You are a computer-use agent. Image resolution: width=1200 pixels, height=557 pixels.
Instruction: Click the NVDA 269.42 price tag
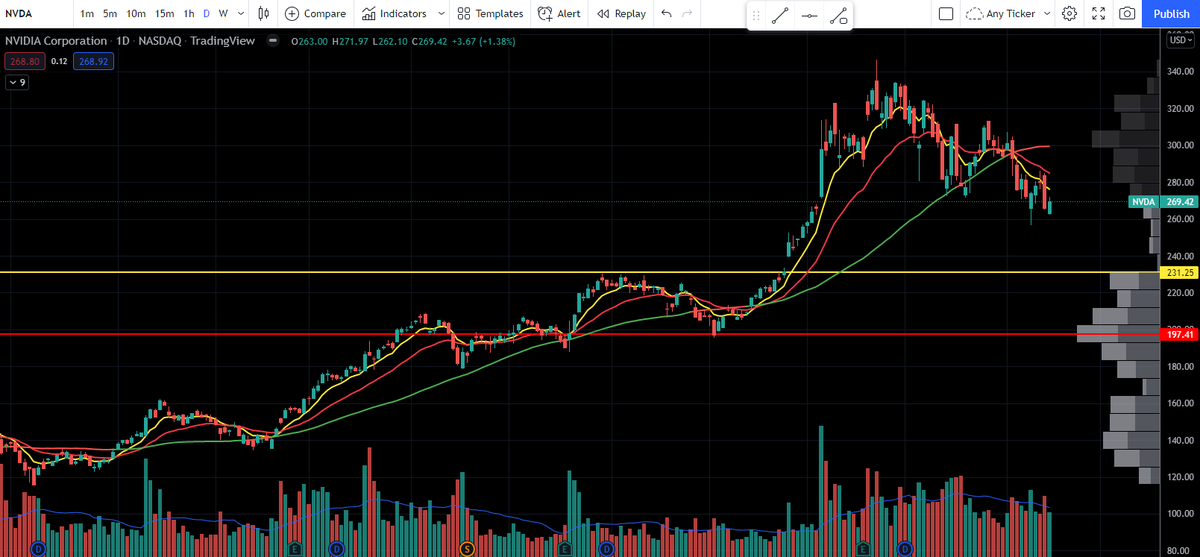tap(1164, 202)
